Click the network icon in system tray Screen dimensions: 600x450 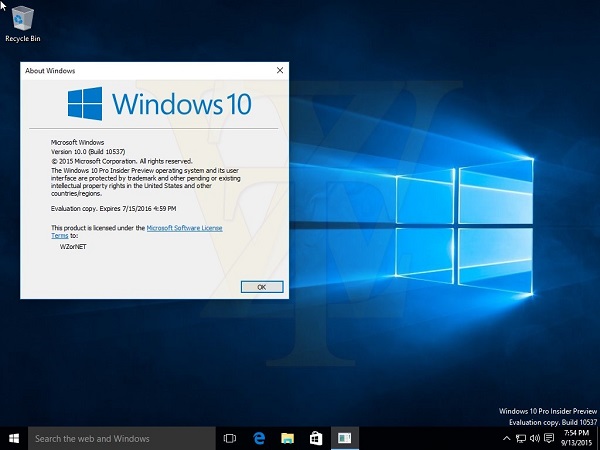coord(521,439)
